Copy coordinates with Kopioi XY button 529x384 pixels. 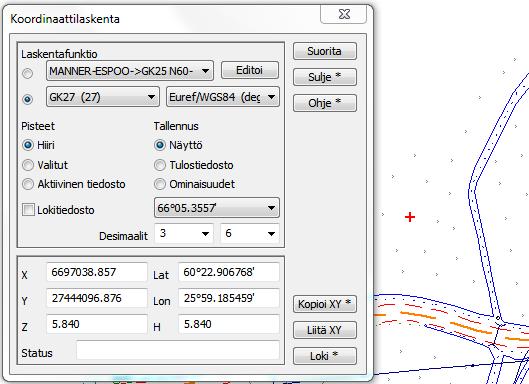325,304
